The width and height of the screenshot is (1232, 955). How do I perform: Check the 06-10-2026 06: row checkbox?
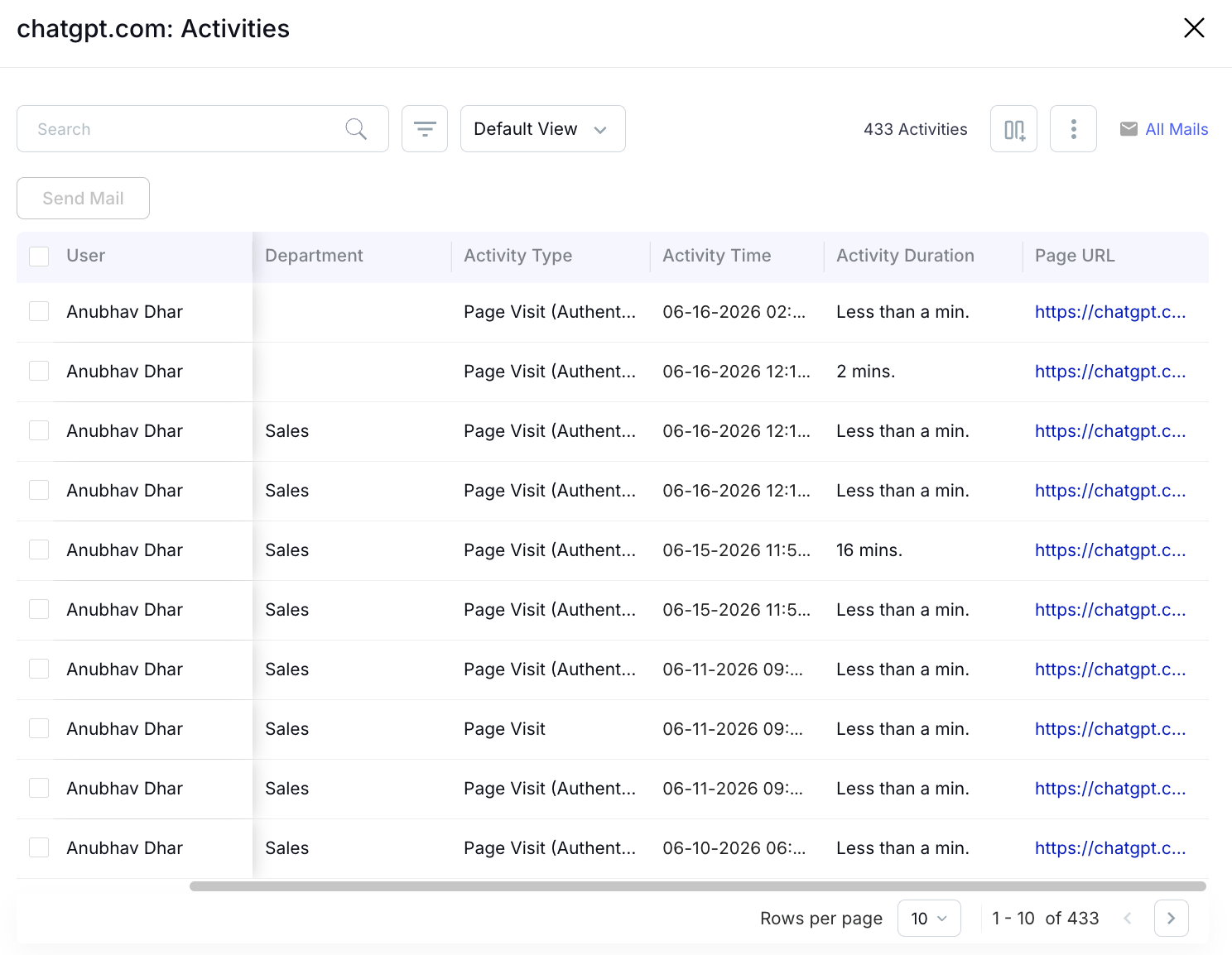coord(39,847)
